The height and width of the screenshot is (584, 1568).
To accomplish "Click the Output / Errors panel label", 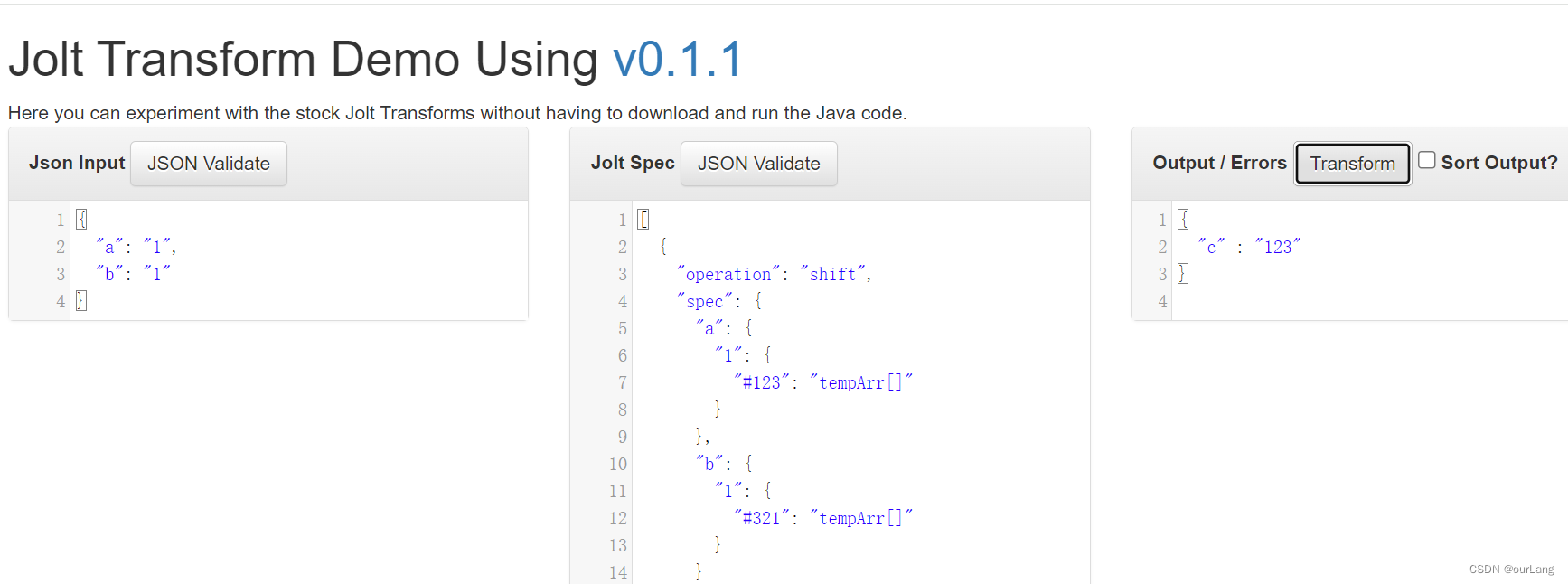I will (1219, 163).
